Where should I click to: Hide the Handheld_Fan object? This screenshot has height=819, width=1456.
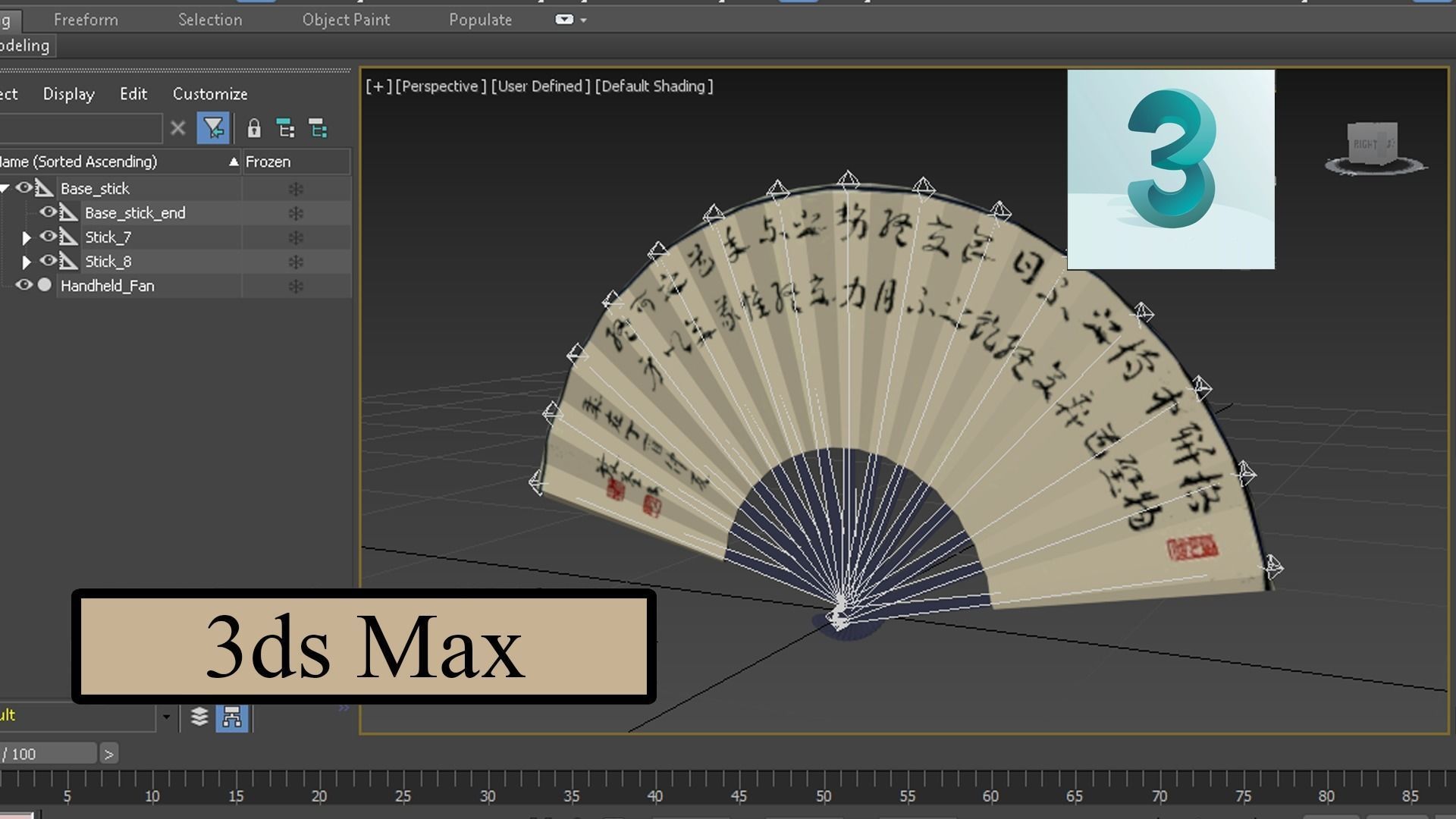point(24,285)
